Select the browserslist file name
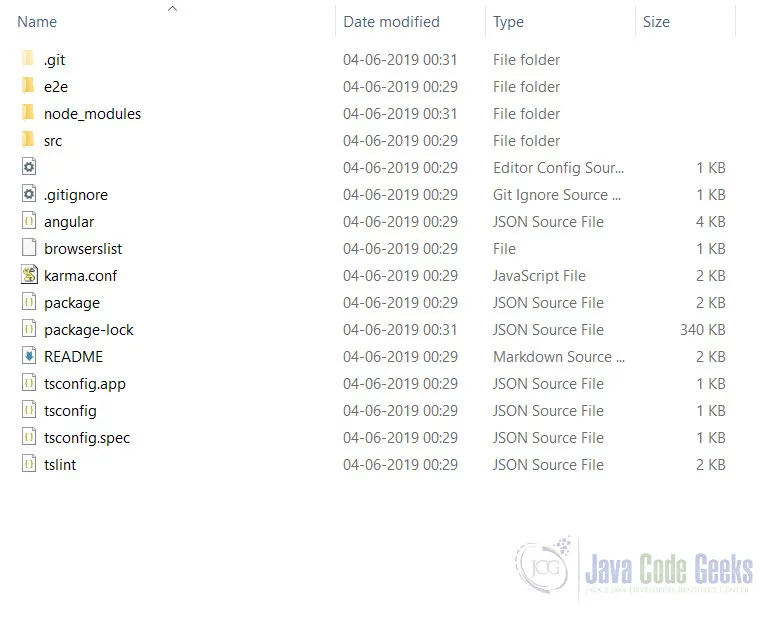Image resolution: width=764 pixels, height=617 pixels. [83, 249]
